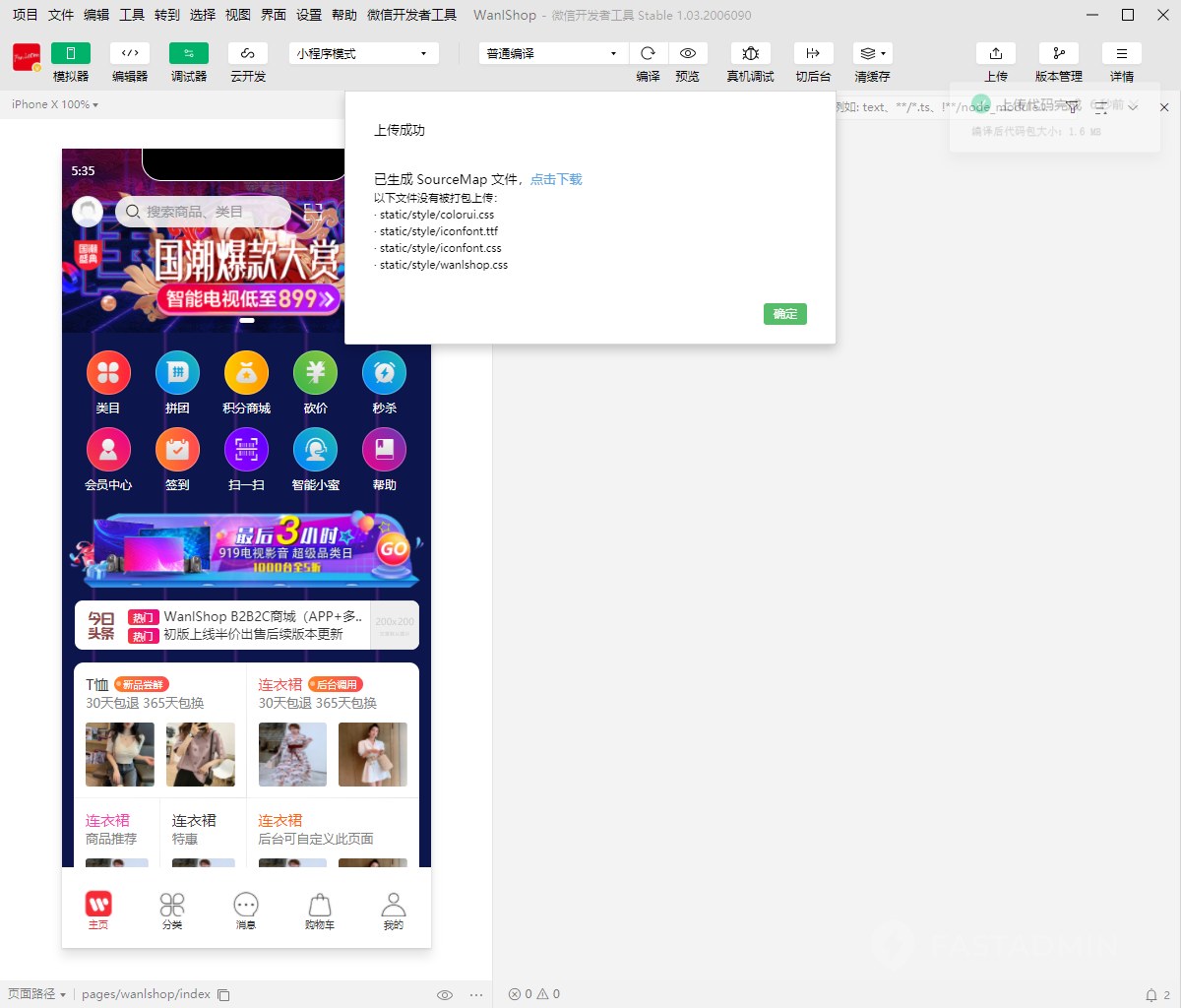Viewport: 1181px width, 1008px height.
Task: Copy the page path with the copy icon
Action: [223, 995]
